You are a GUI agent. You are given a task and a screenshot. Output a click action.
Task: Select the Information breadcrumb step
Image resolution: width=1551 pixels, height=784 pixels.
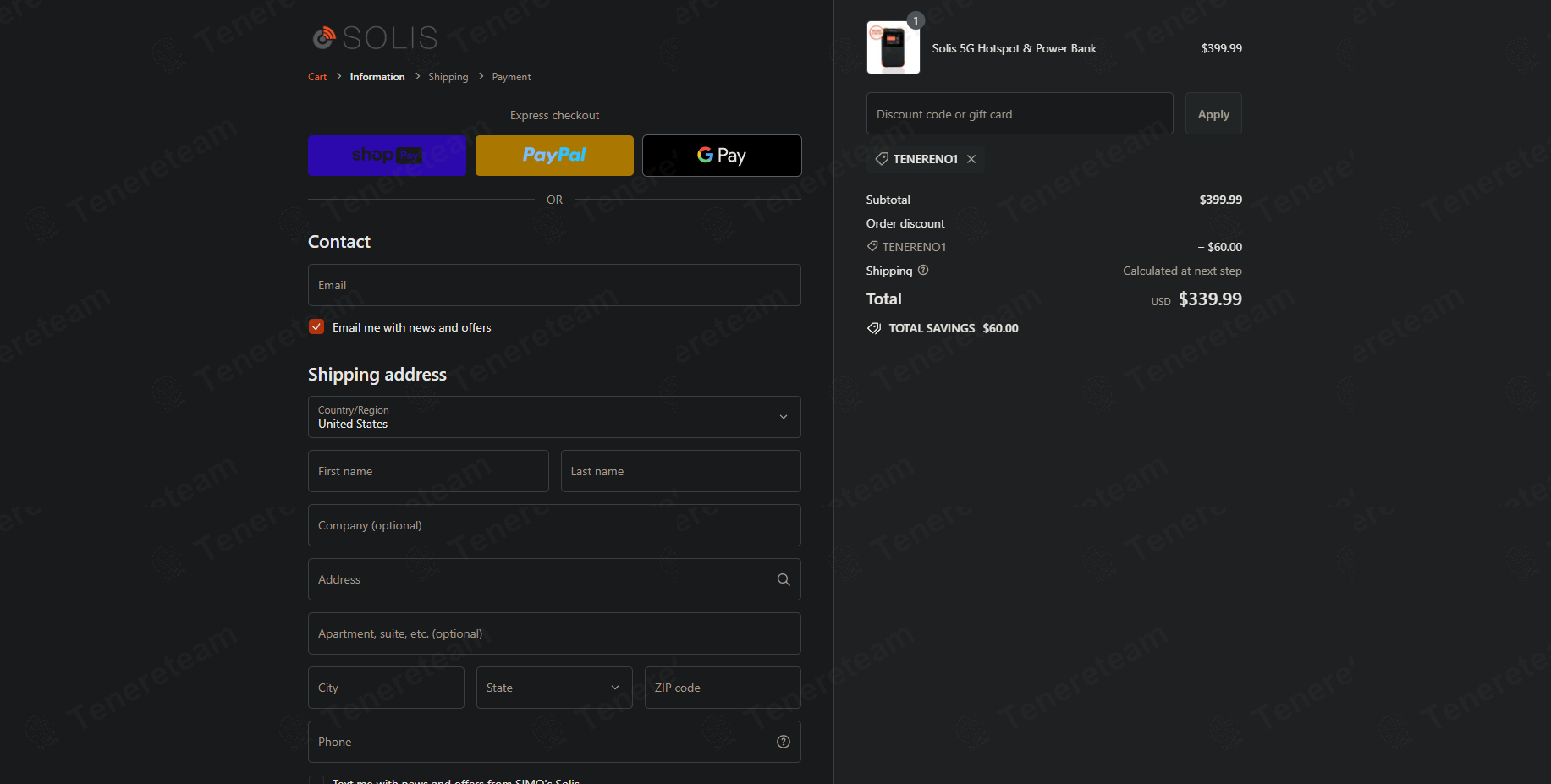[377, 77]
